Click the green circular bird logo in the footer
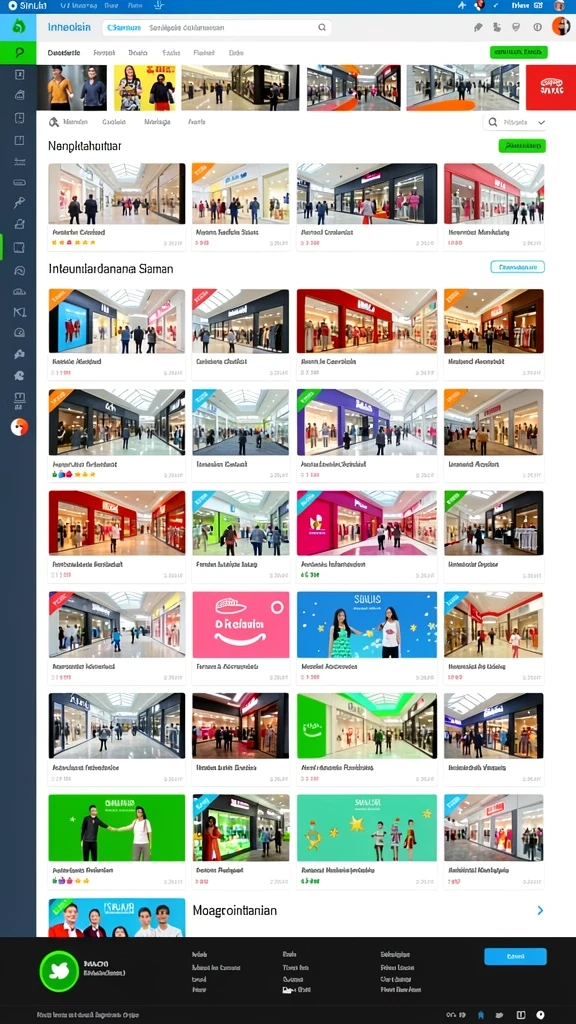 tap(59, 972)
